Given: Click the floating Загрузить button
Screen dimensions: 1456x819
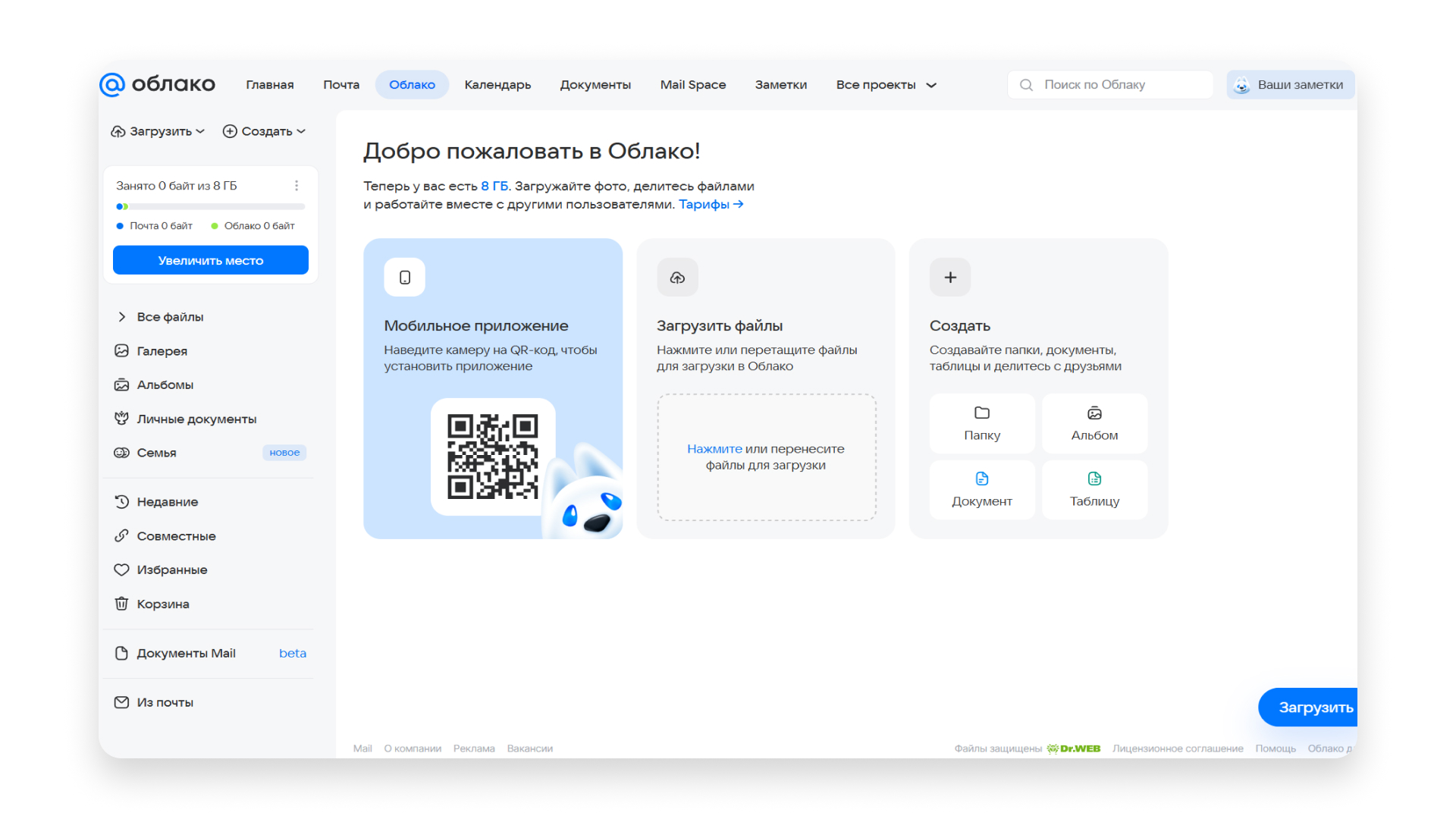Looking at the screenshot, I should tap(1308, 708).
